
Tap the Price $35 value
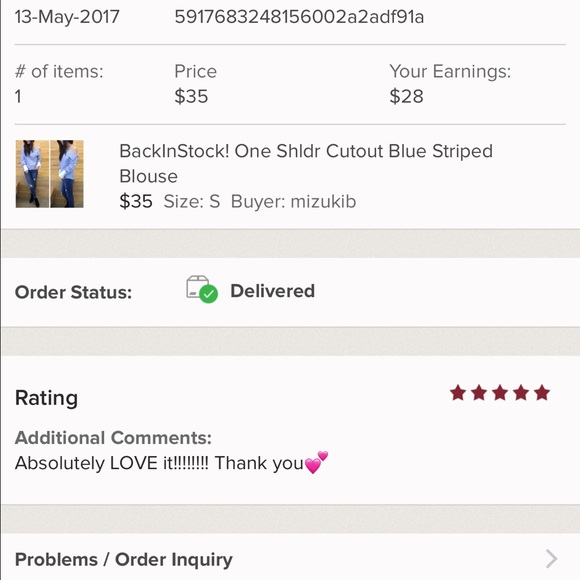(191, 96)
